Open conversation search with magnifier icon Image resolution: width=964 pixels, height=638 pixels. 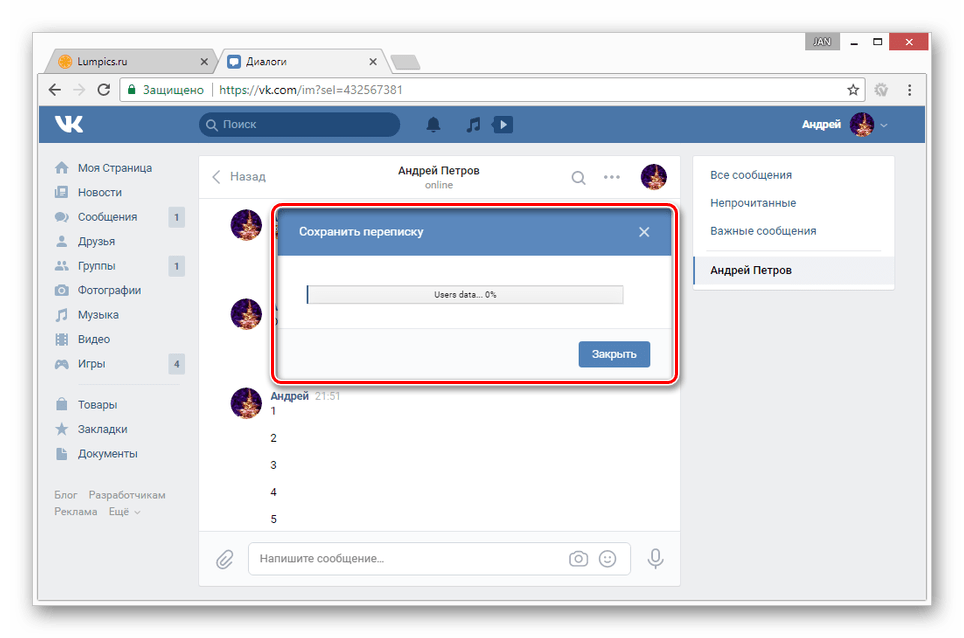tap(578, 177)
